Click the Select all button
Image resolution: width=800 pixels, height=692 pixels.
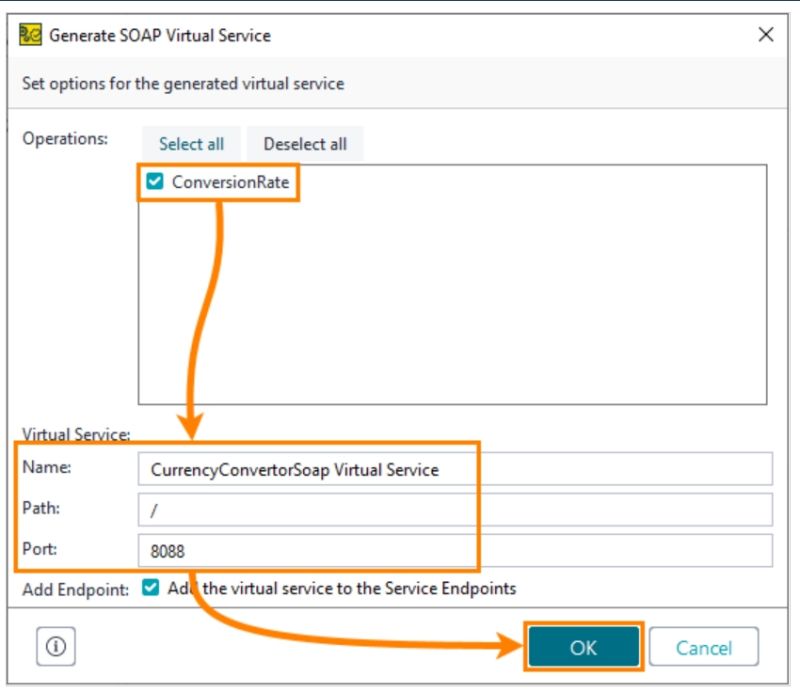click(192, 144)
